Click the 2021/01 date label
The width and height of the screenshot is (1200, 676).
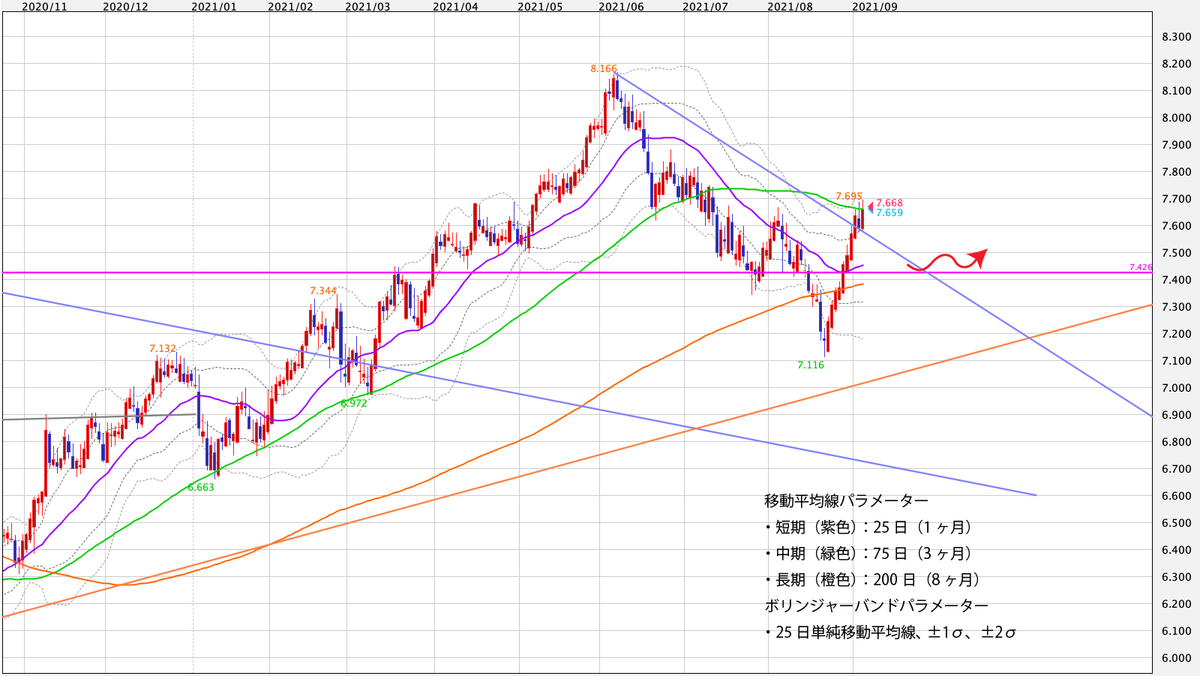tap(216, 7)
